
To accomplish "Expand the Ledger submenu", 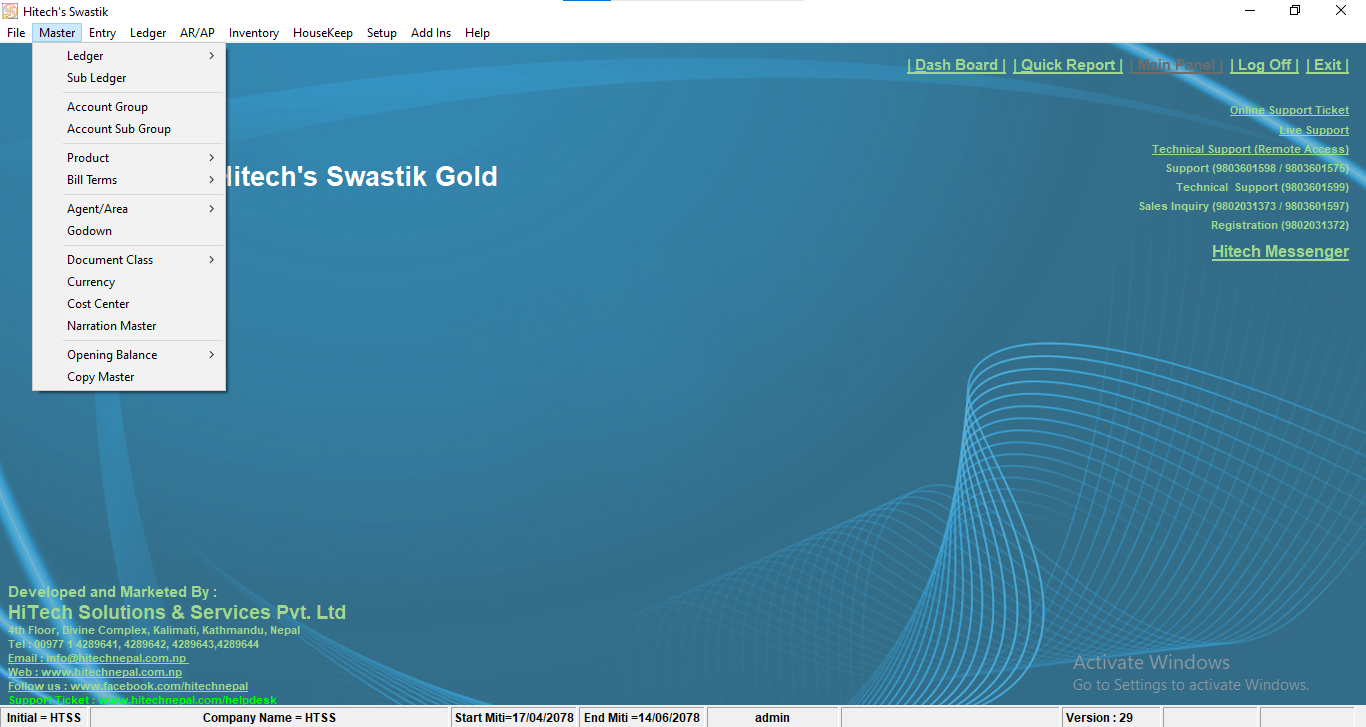I will [85, 56].
